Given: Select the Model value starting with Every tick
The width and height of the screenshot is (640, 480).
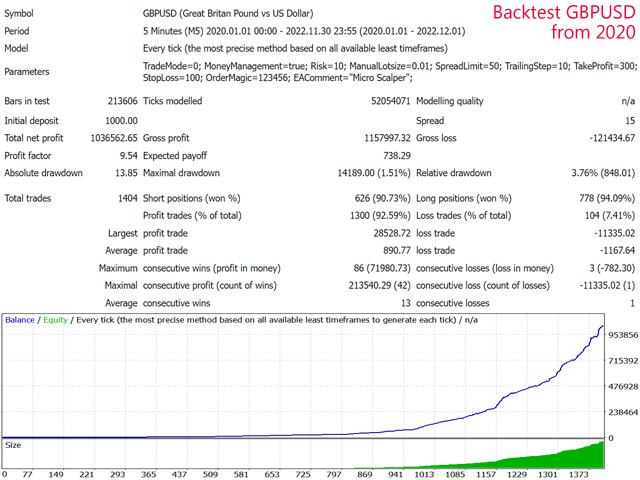Looking at the screenshot, I should click(x=295, y=49).
